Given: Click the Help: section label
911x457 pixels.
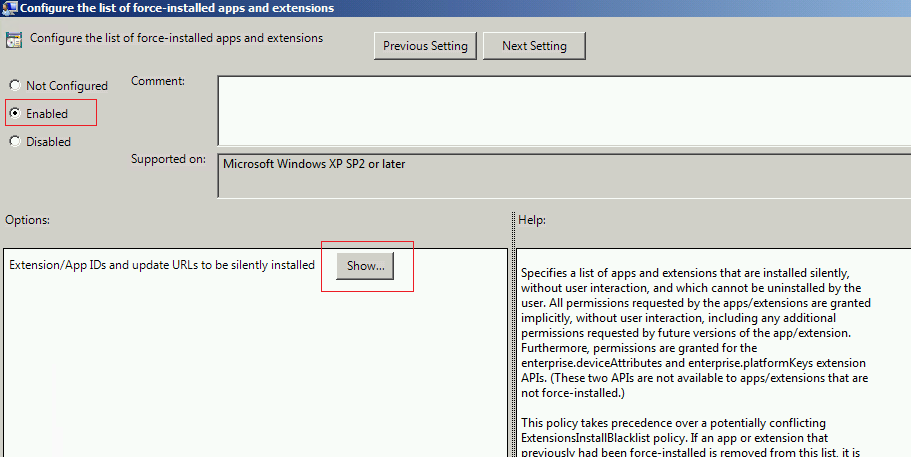Looking at the screenshot, I should [532, 219].
